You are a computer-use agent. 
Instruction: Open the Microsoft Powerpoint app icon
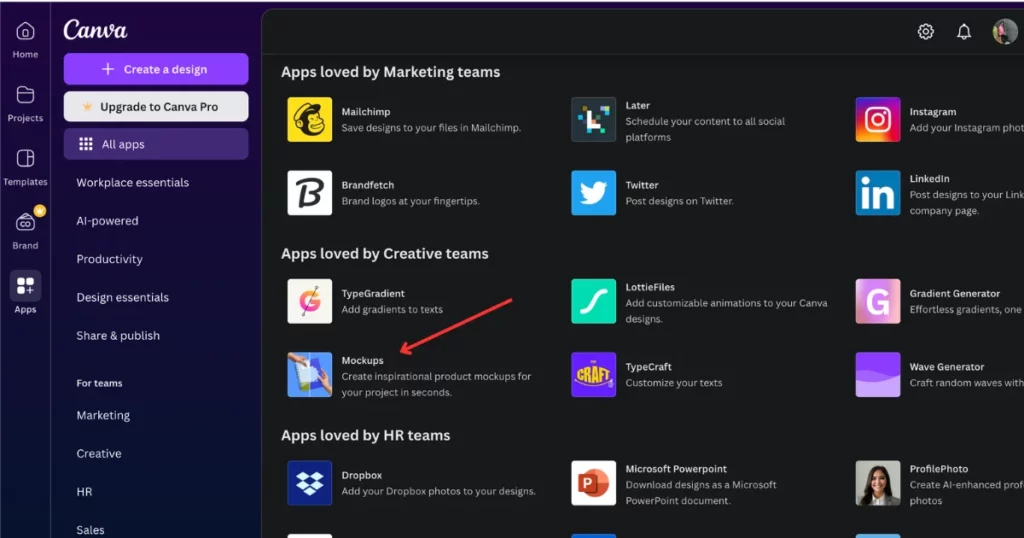(x=594, y=483)
